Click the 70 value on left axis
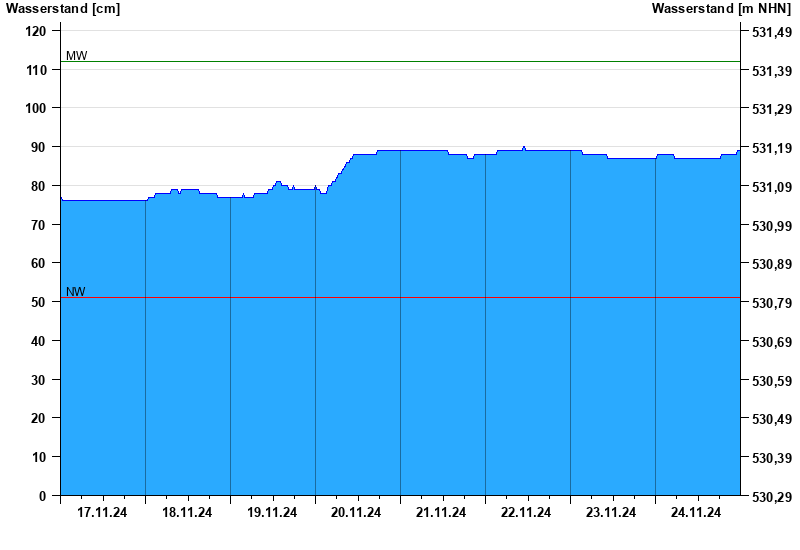 coord(39,224)
